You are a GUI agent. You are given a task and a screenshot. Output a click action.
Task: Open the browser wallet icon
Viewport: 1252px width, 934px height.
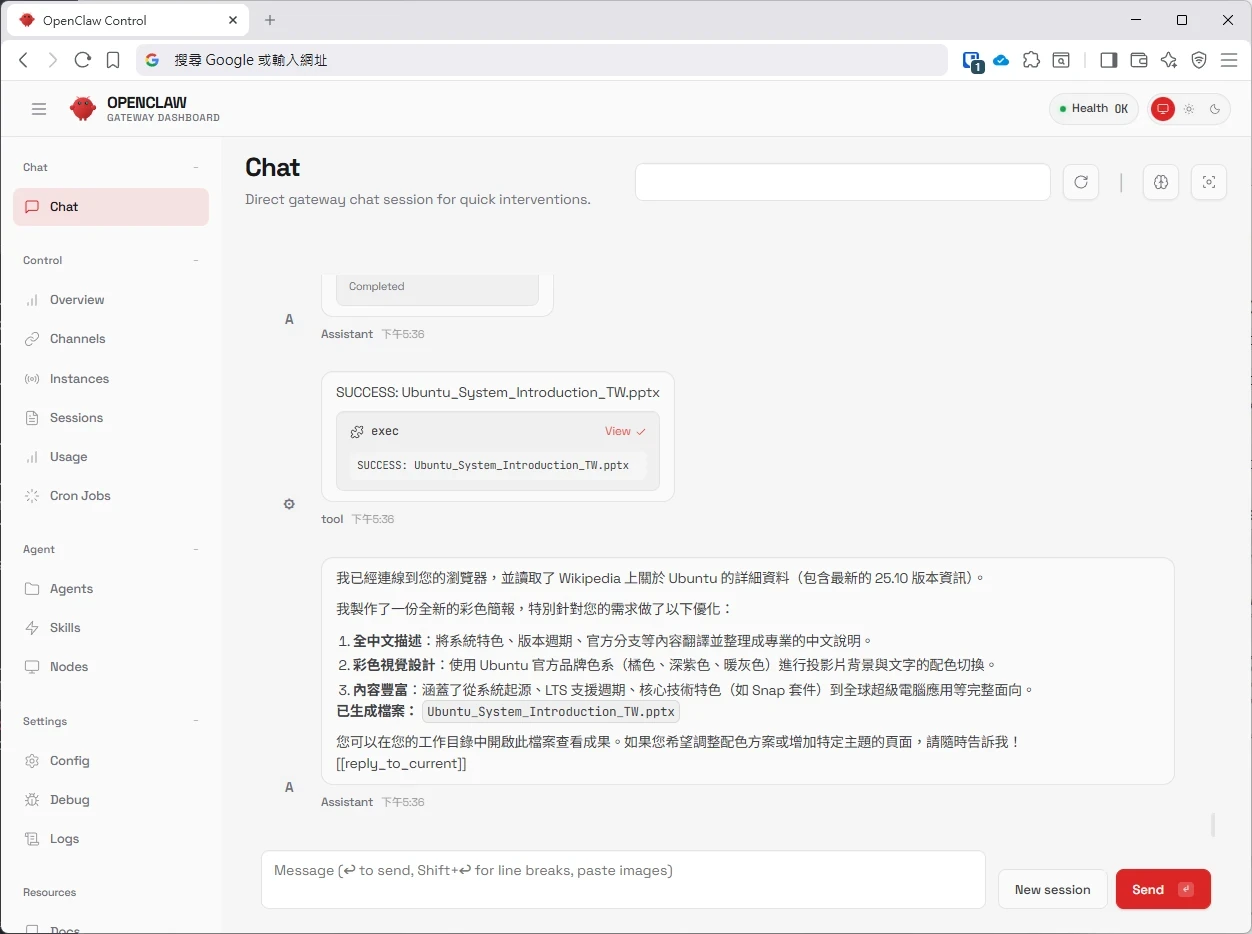1138,60
